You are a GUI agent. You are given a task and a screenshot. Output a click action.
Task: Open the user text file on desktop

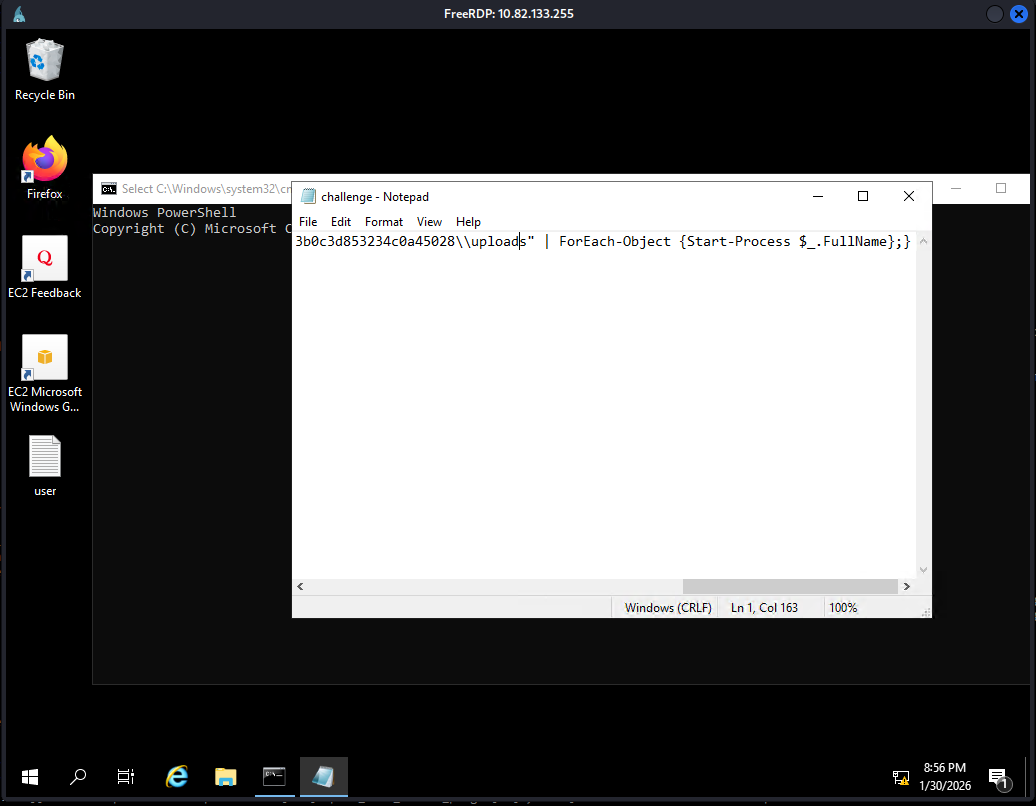click(45, 457)
